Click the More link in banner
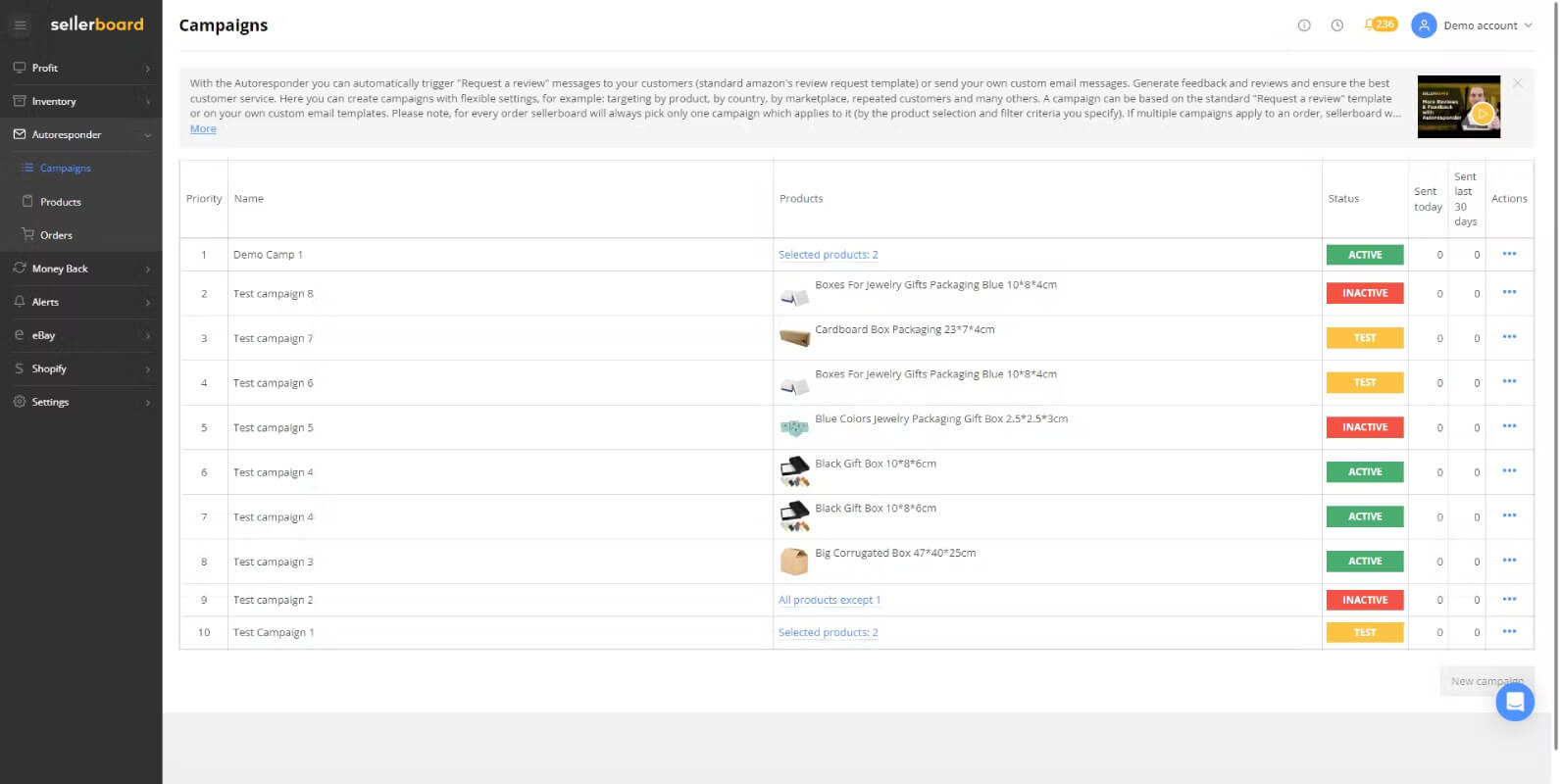The image size is (1560, 784). pos(203,128)
